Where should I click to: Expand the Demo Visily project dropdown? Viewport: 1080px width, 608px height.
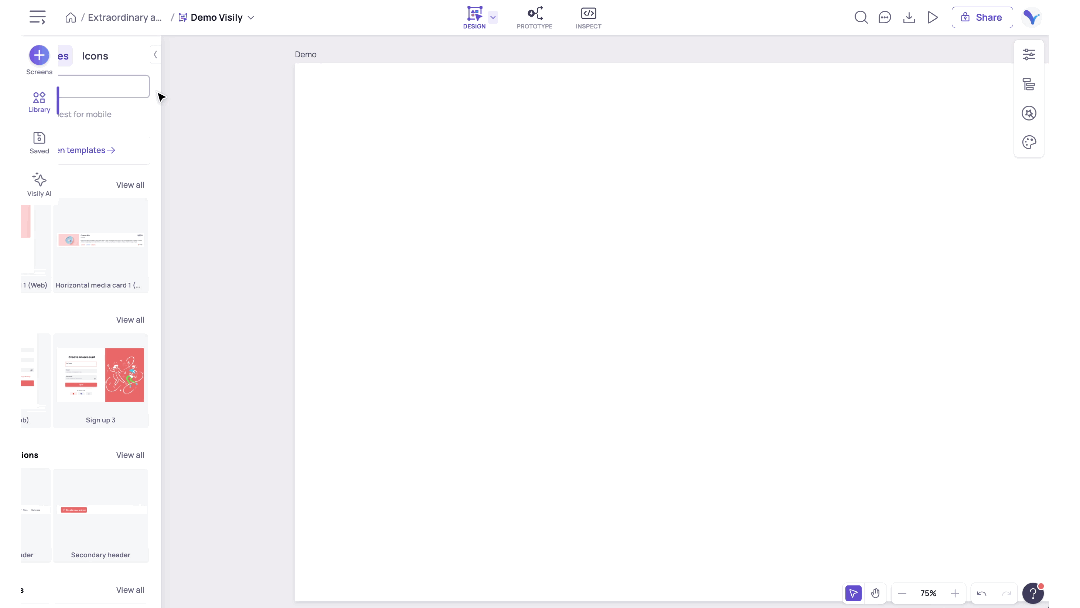point(250,18)
